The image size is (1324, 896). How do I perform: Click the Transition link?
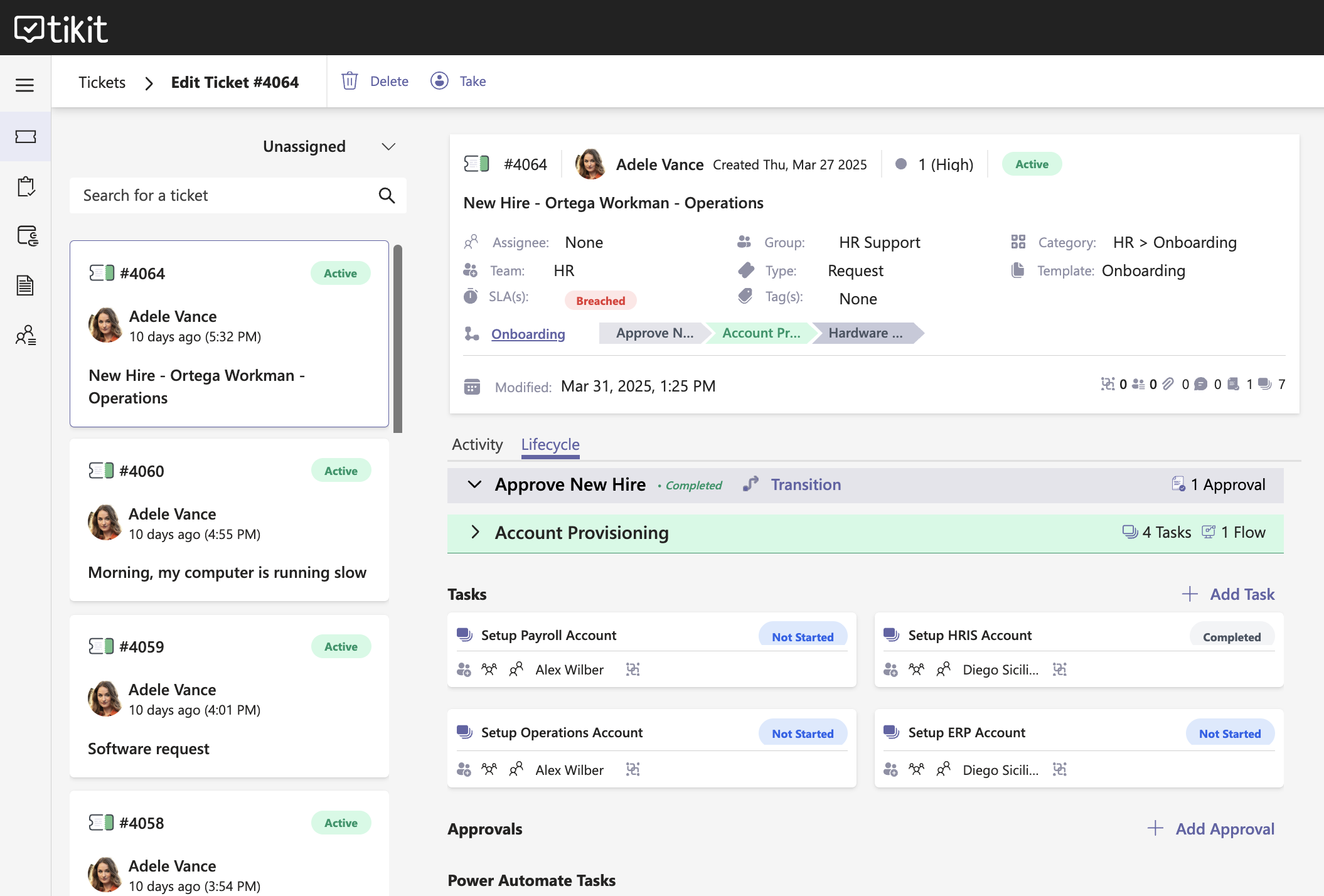click(x=806, y=484)
